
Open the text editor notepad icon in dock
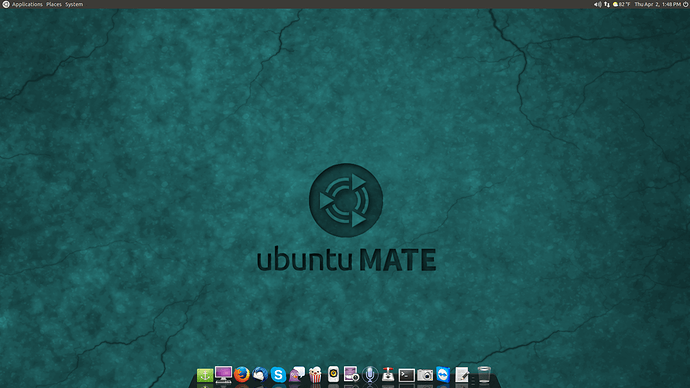[462, 374]
